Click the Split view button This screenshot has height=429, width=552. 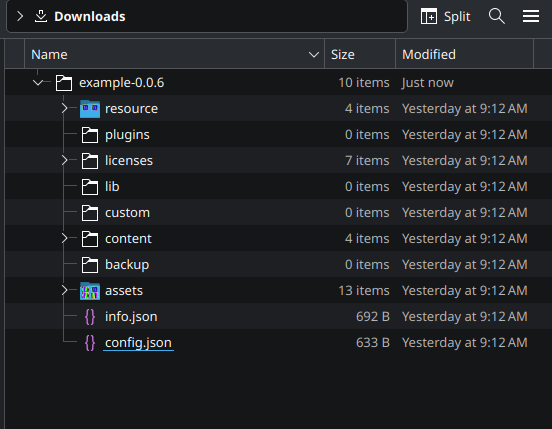pyautogui.click(x=445, y=16)
